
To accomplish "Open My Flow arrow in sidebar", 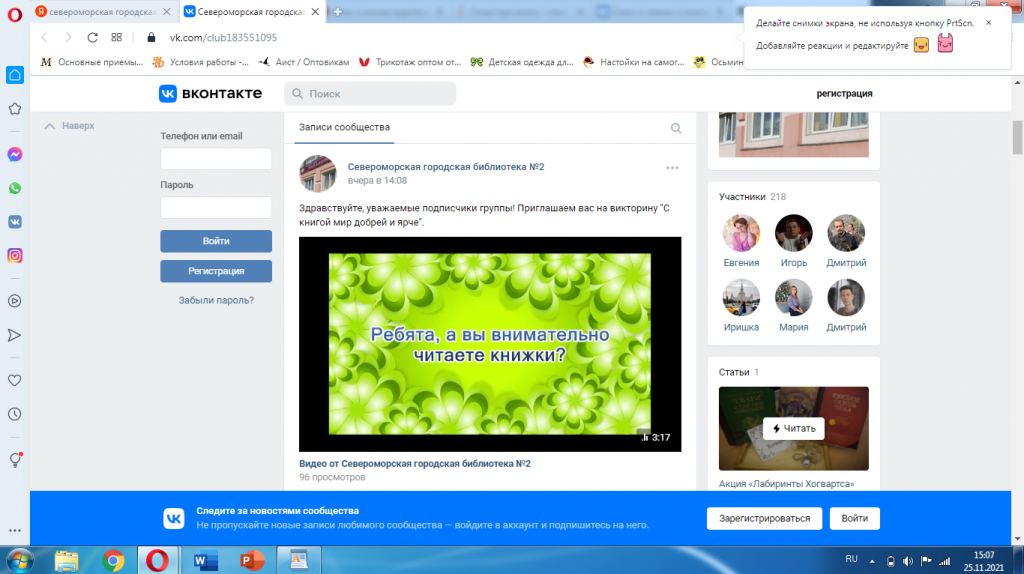I will [14, 335].
